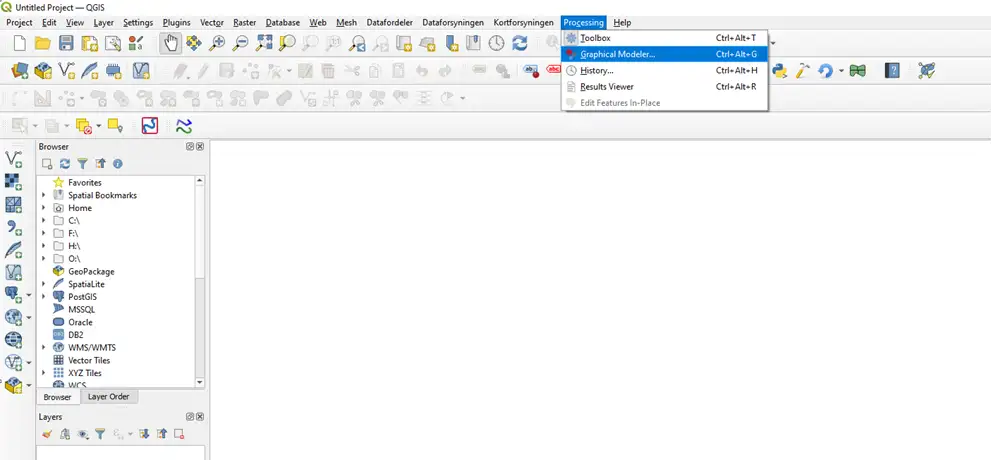Select the GeoPackage item in Browser
This screenshot has height=460, width=992.
[91, 272]
